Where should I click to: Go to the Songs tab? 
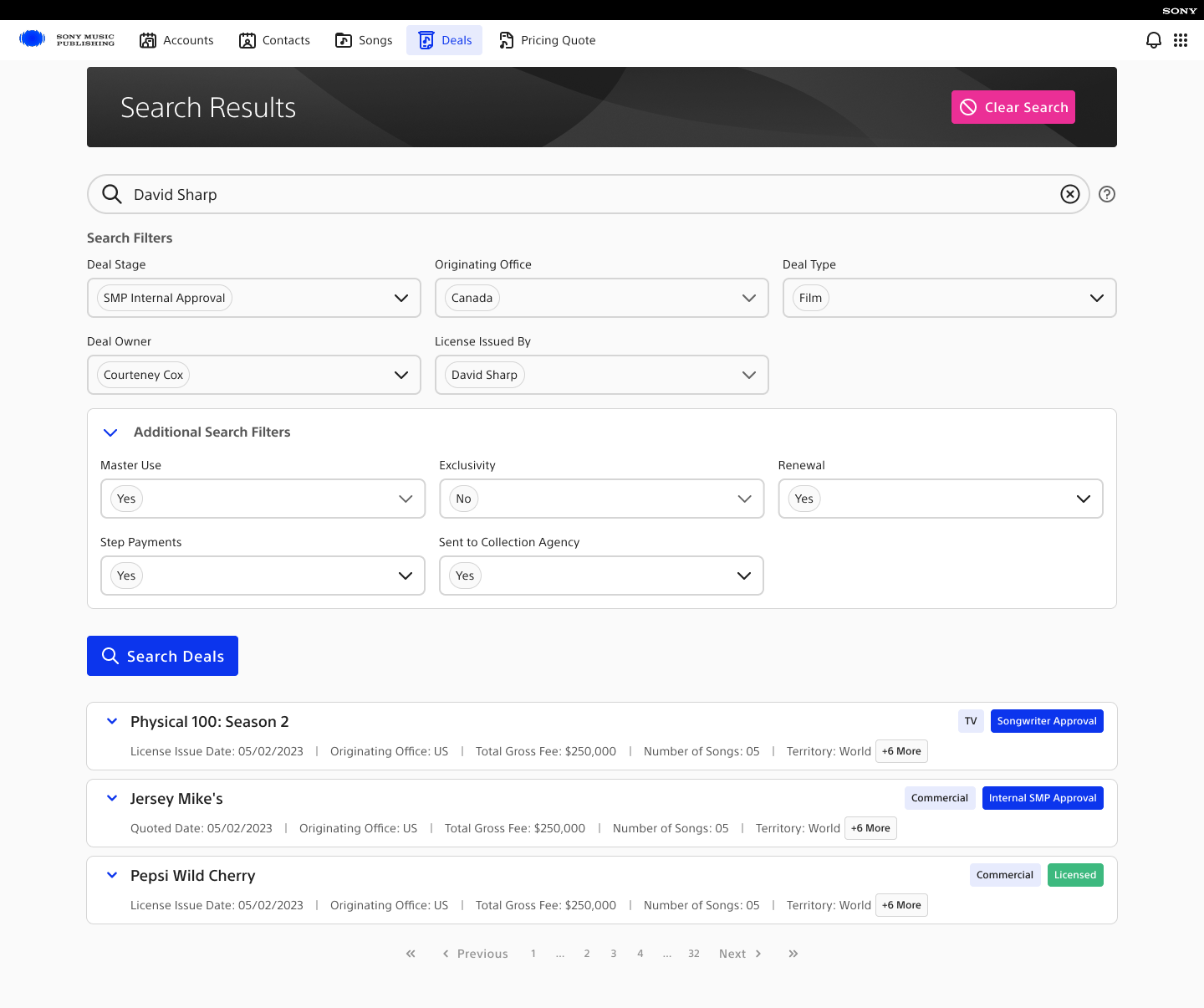[364, 40]
